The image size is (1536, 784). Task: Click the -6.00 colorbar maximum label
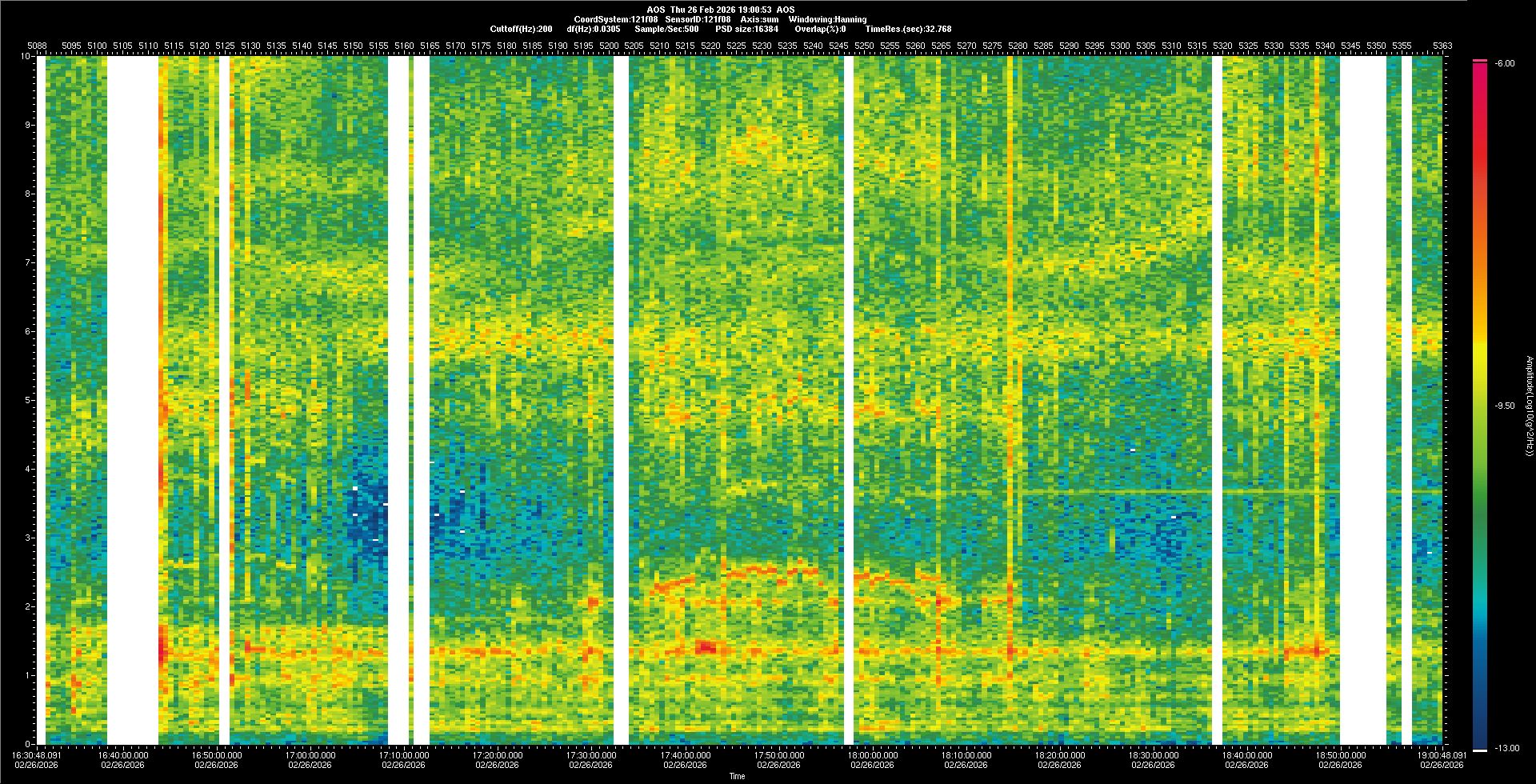(1504, 63)
